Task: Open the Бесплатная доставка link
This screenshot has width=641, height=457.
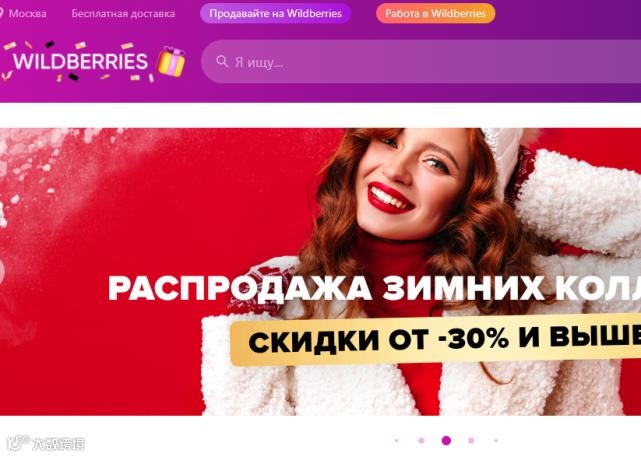Action: [123, 13]
